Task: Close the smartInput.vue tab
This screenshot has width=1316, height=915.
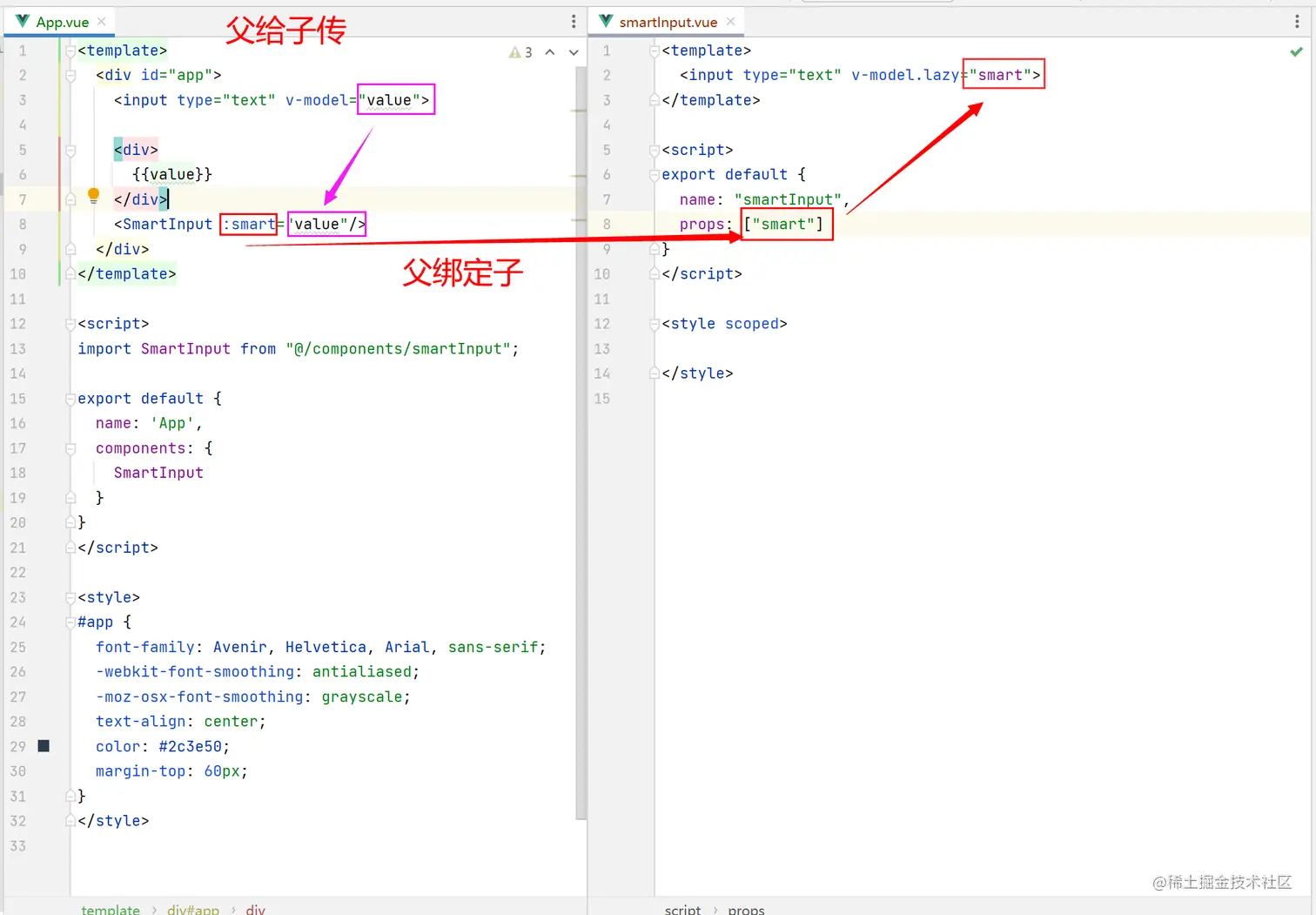Action: (x=730, y=22)
